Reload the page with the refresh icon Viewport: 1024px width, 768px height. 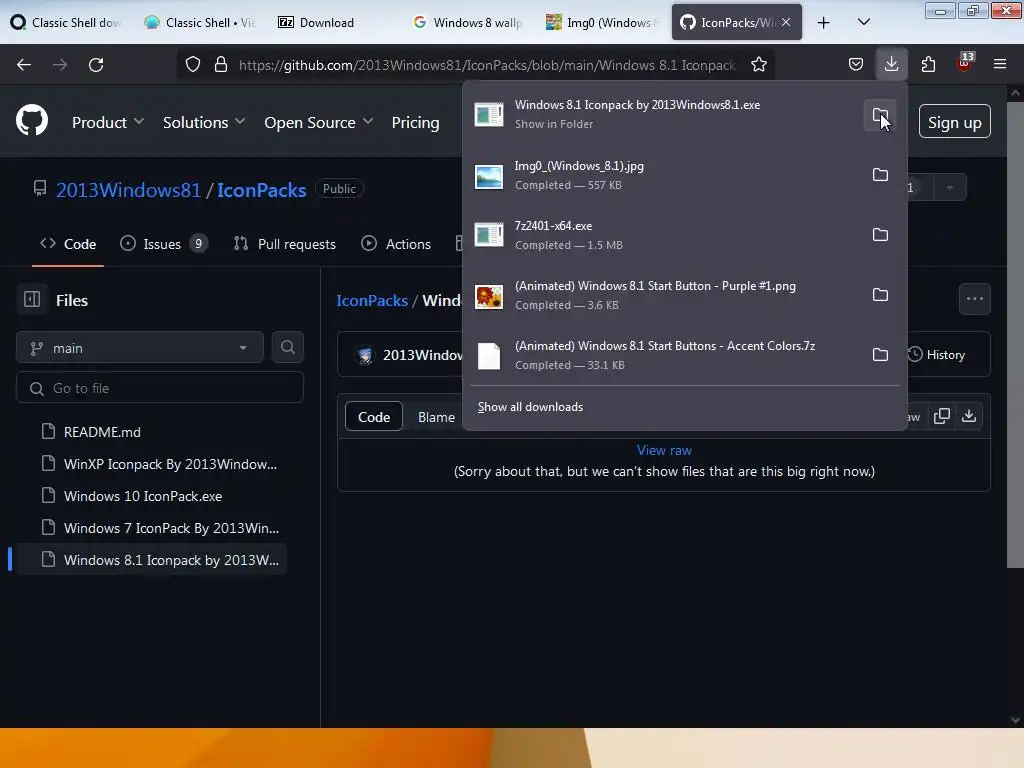point(96,65)
